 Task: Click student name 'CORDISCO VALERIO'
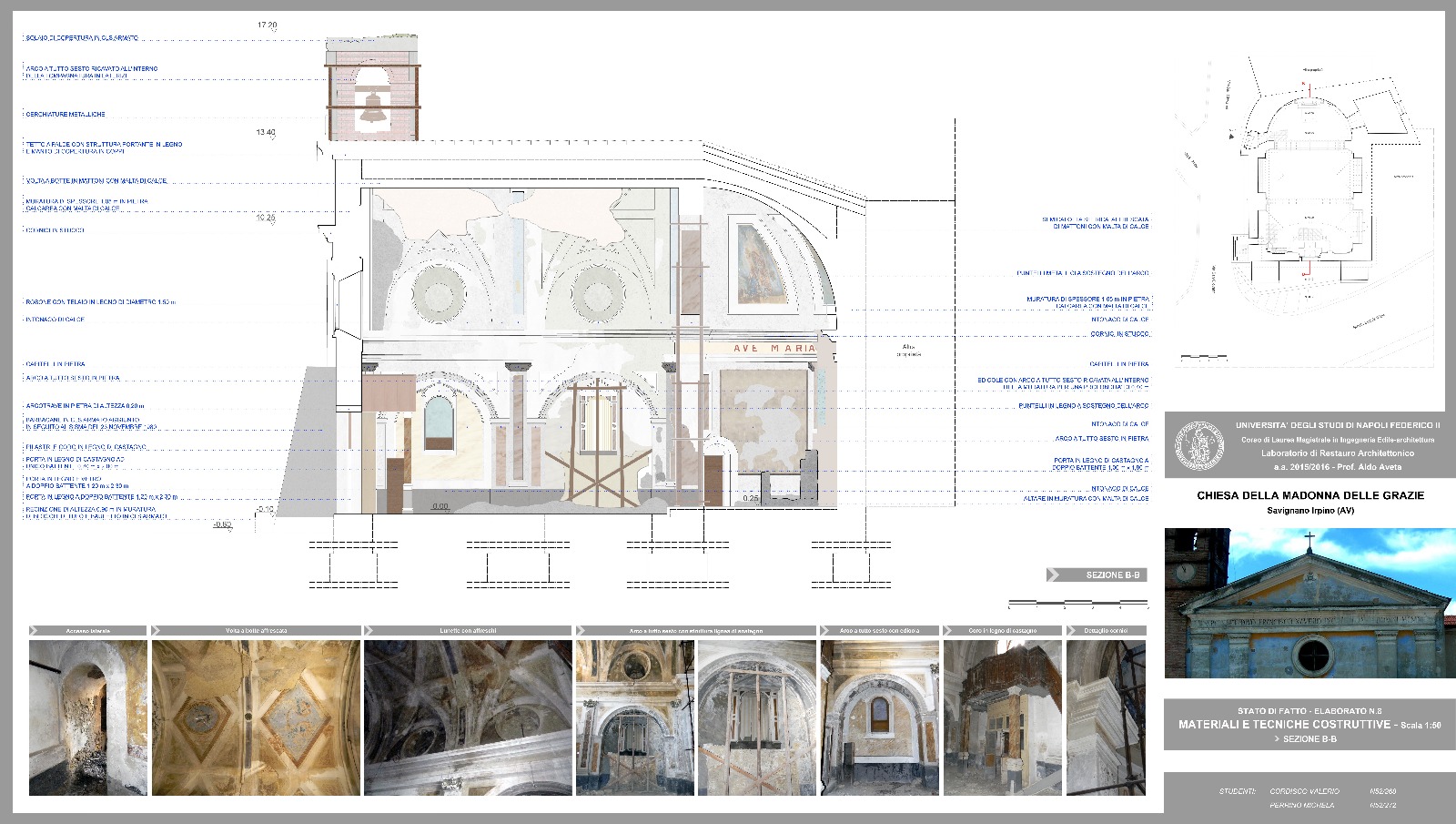pos(1304,791)
